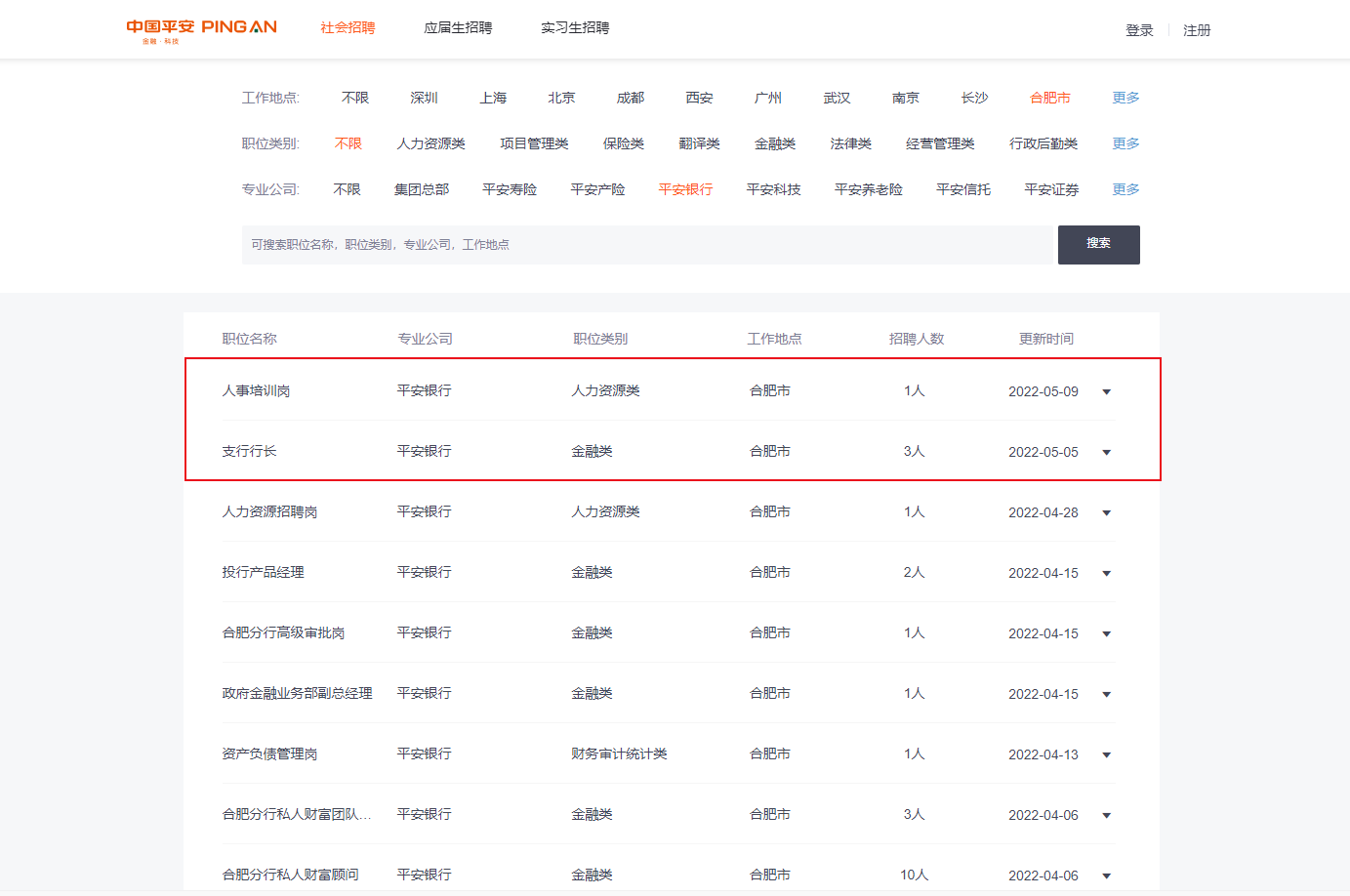This screenshot has height=896, width=1350.
Task: Filter company by 平安科技
Action: coord(773,189)
